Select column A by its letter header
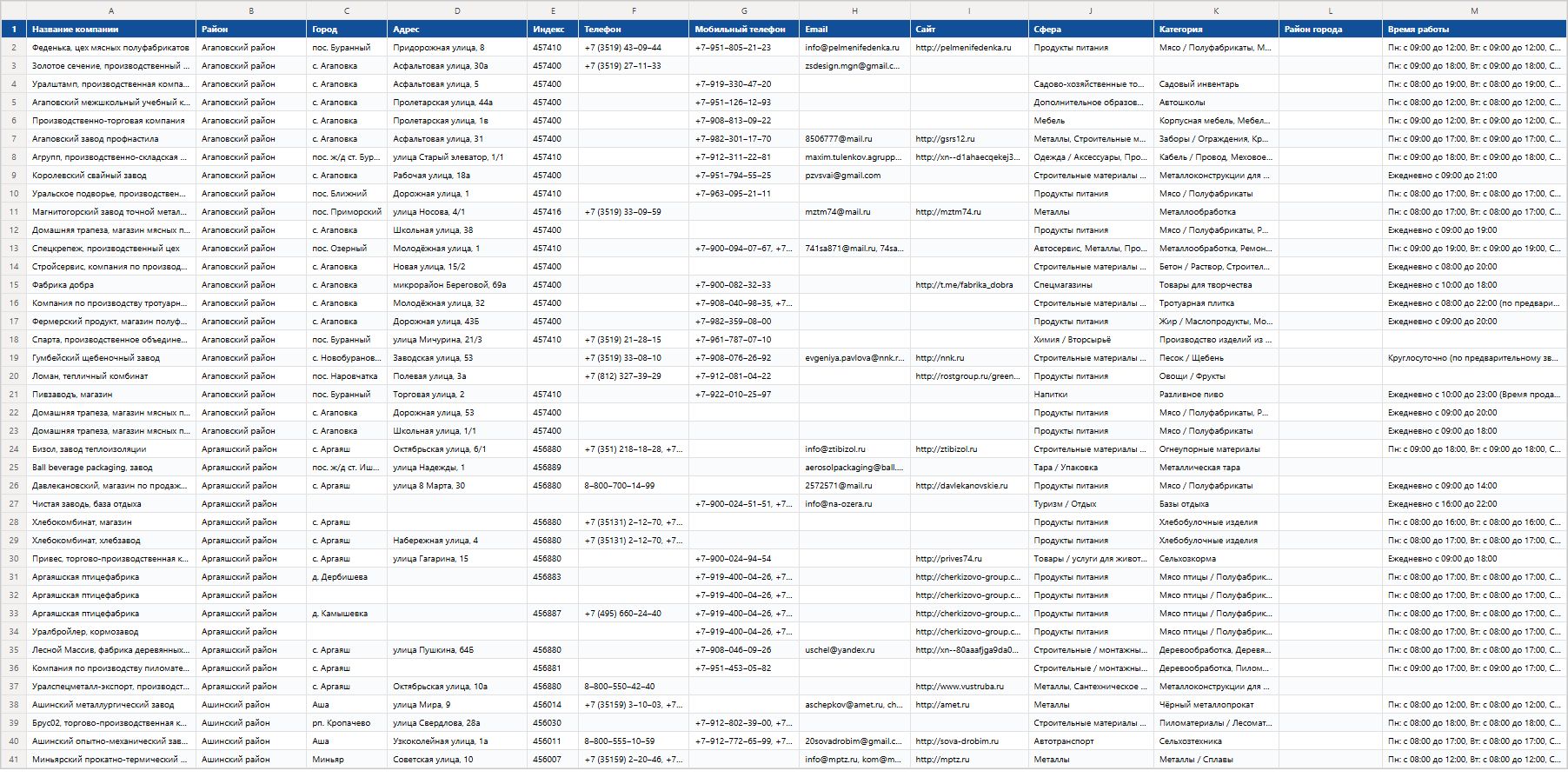 [111, 10]
